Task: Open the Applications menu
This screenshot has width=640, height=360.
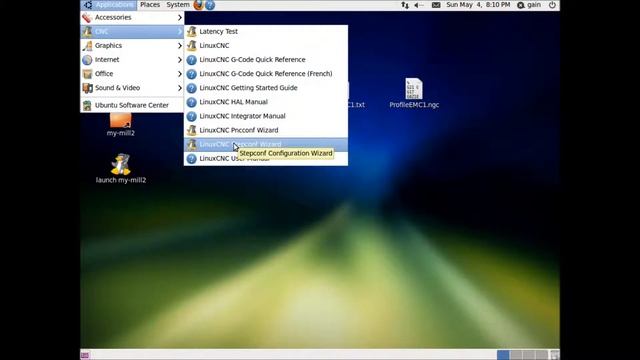Action: pos(109,5)
